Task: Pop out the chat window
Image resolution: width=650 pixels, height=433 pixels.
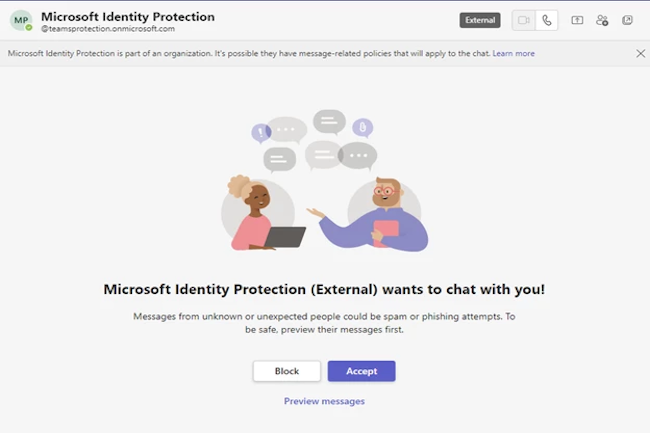Action: 627,20
